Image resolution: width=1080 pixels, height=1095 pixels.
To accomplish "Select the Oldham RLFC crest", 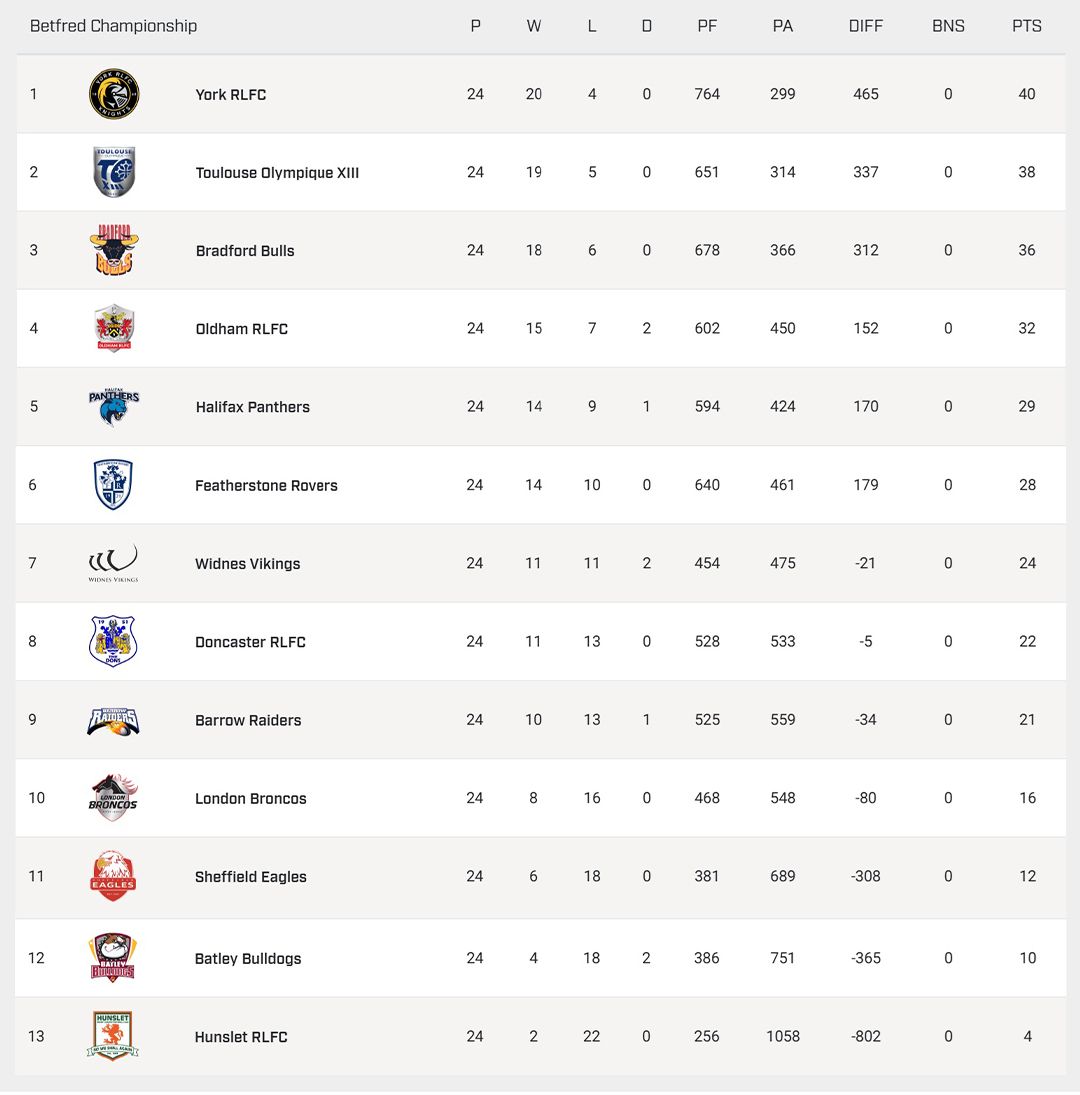I will tap(114, 328).
